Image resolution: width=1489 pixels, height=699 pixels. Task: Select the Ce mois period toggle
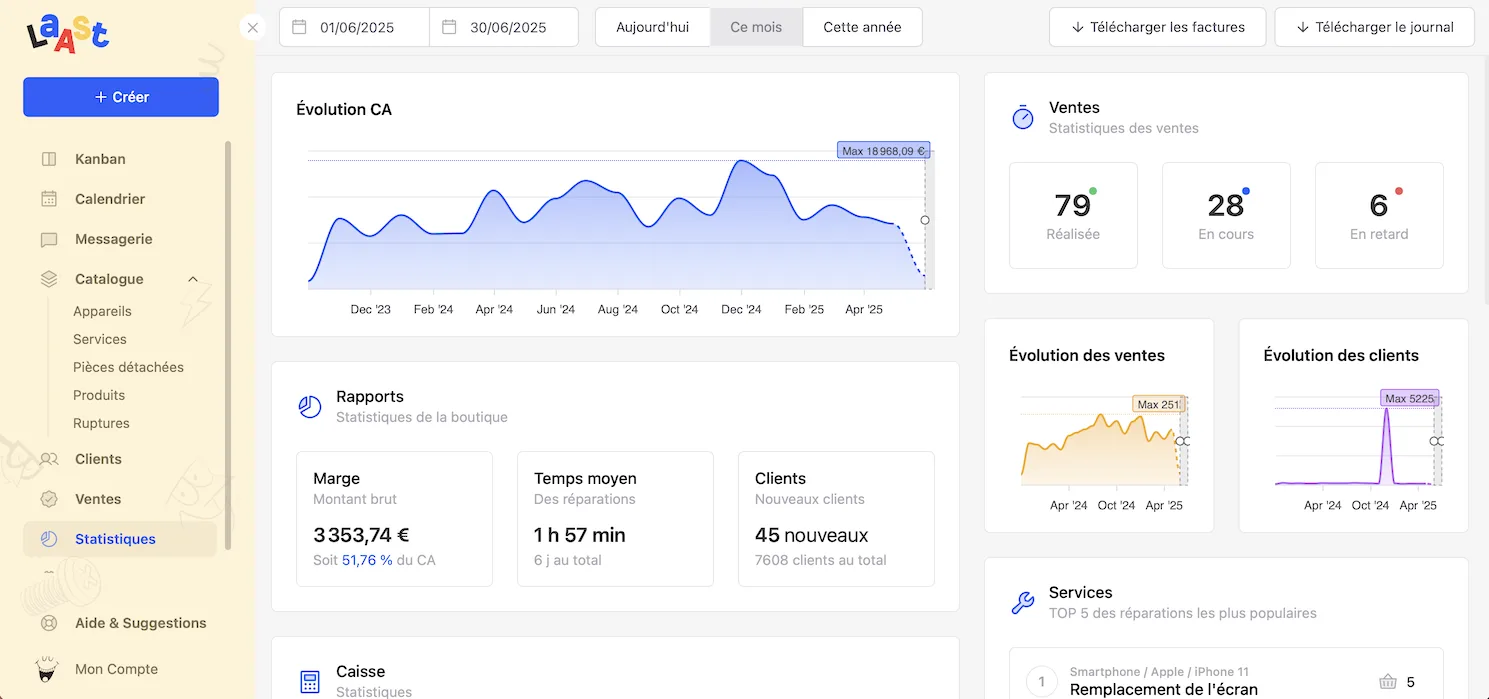point(756,27)
